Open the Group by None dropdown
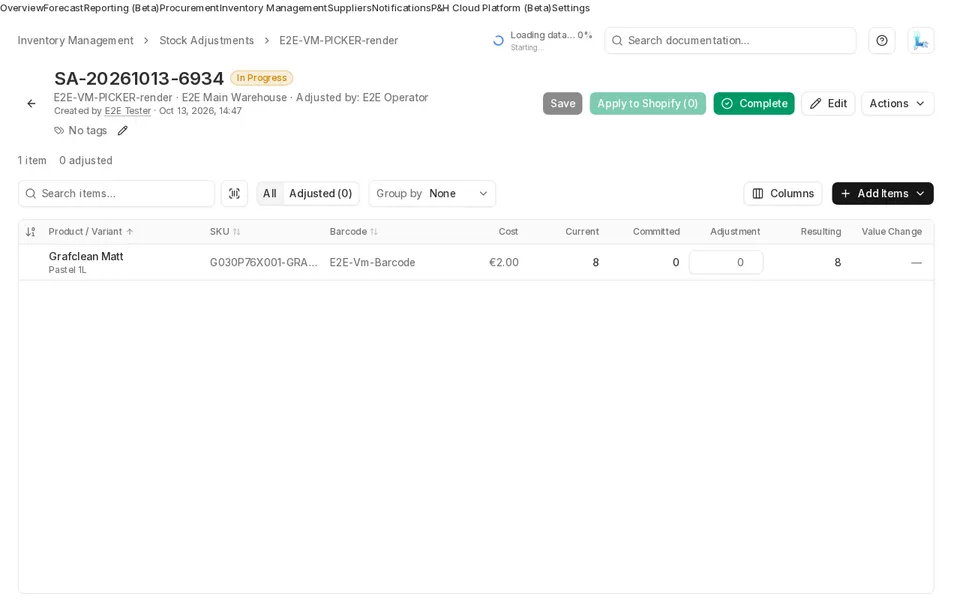Screen dimensions: 960x600 (x=432, y=193)
